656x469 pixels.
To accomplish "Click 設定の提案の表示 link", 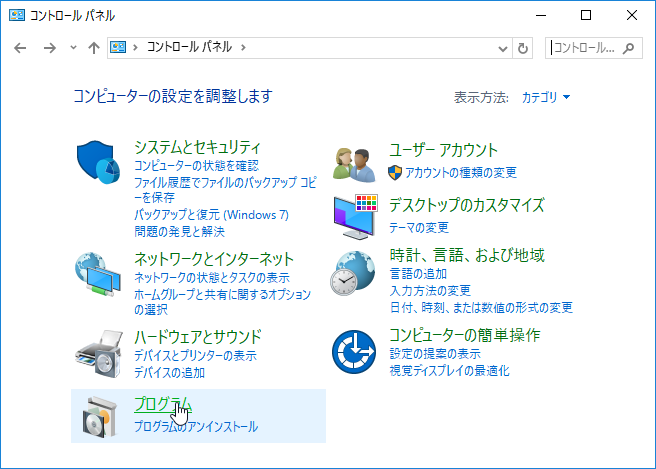I will tap(435, 354).
